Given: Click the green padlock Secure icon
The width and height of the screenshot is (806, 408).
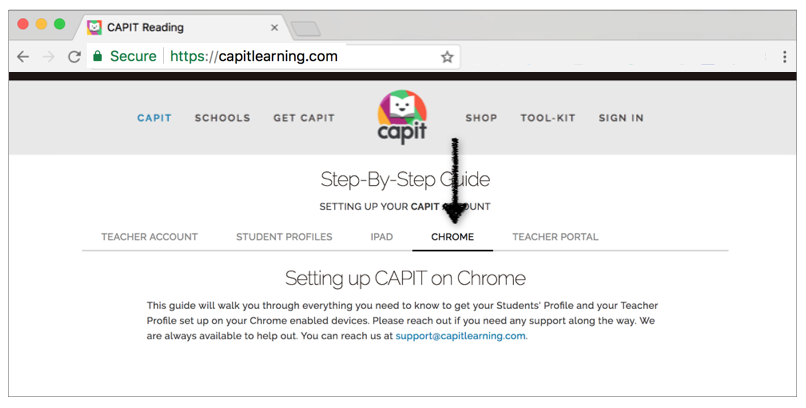Looking at the screenshot, I should [98, 56].
